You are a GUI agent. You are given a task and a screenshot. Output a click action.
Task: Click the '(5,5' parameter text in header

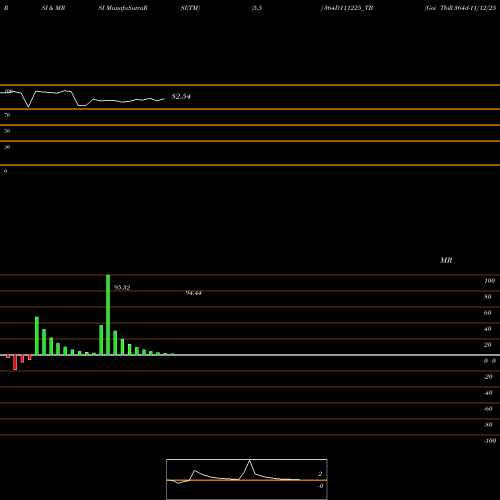(x=257, y=8)
